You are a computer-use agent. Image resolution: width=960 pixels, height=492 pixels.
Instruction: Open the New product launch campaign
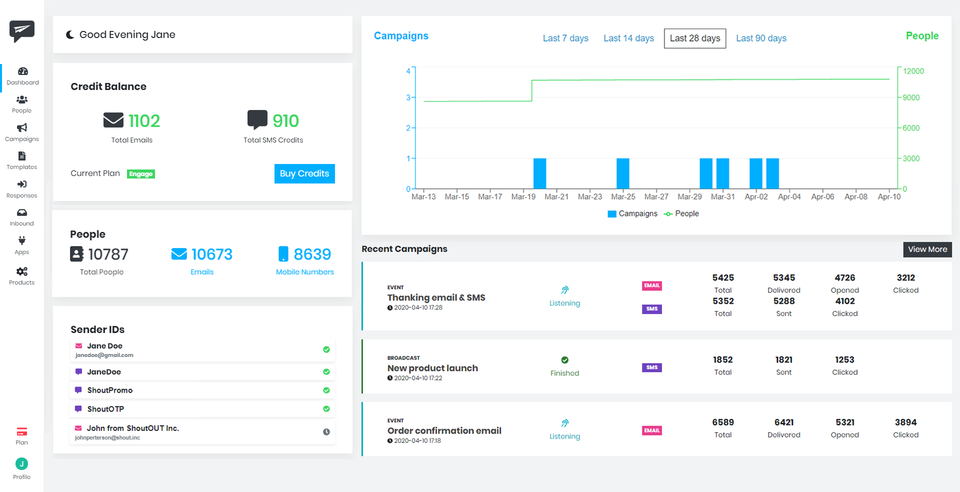click(x=432, y=368)
